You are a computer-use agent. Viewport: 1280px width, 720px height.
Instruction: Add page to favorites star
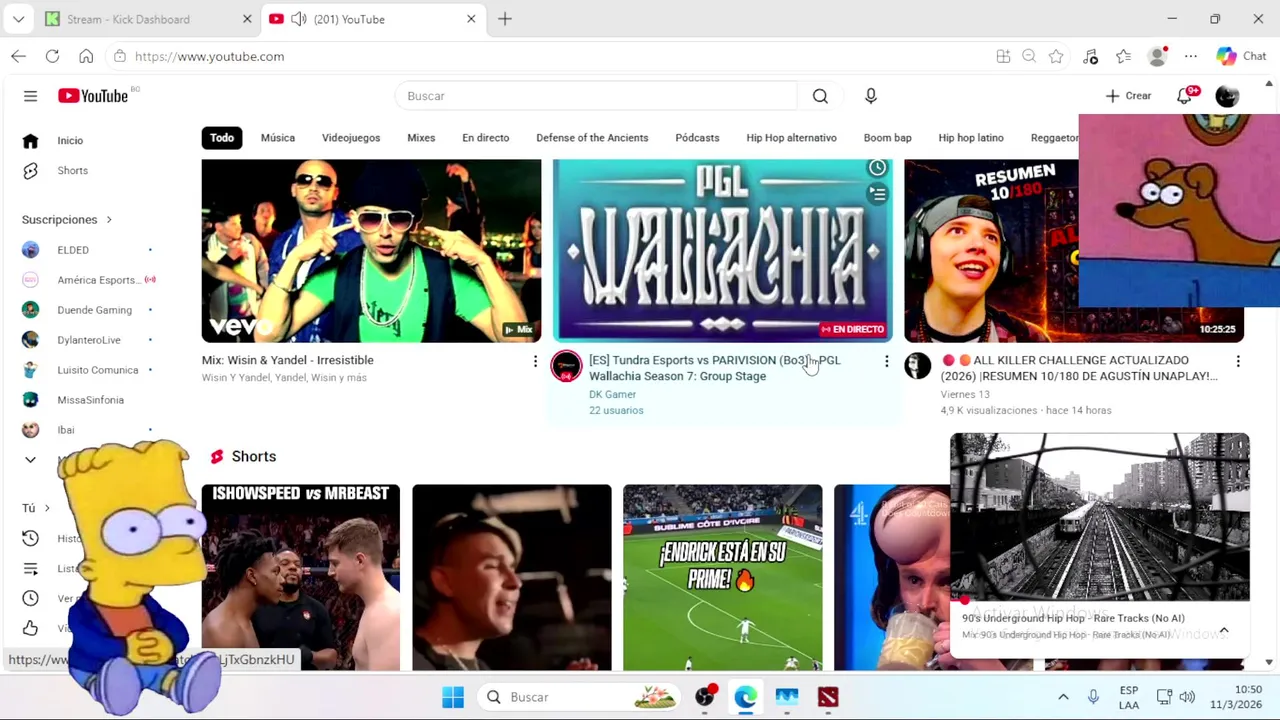[x=1056, y=56]
